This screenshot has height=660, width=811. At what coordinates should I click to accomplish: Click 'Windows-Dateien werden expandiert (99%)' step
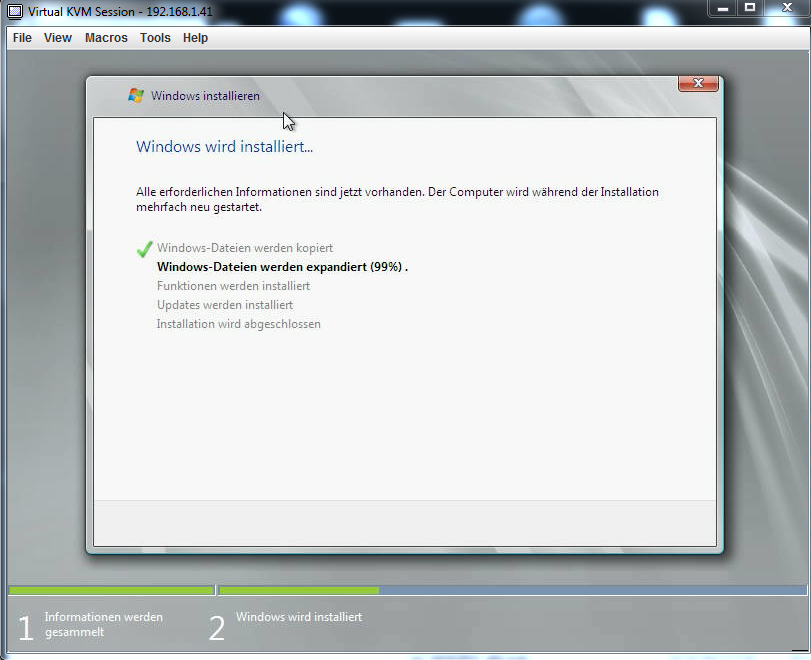tap(282, 267)
